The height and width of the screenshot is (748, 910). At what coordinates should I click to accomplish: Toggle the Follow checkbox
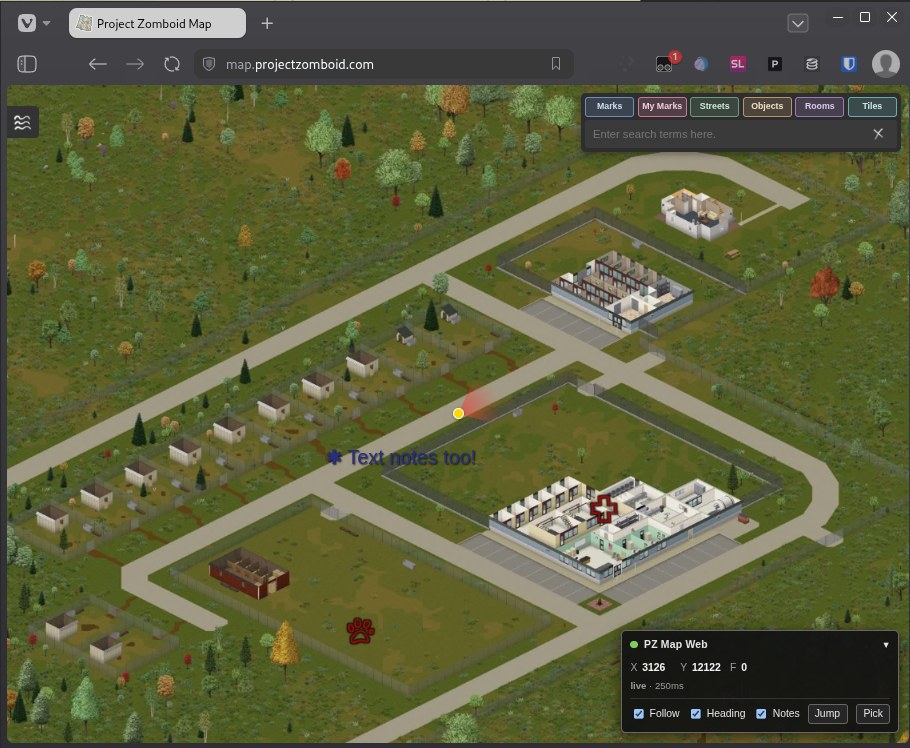tap(639, 714)
